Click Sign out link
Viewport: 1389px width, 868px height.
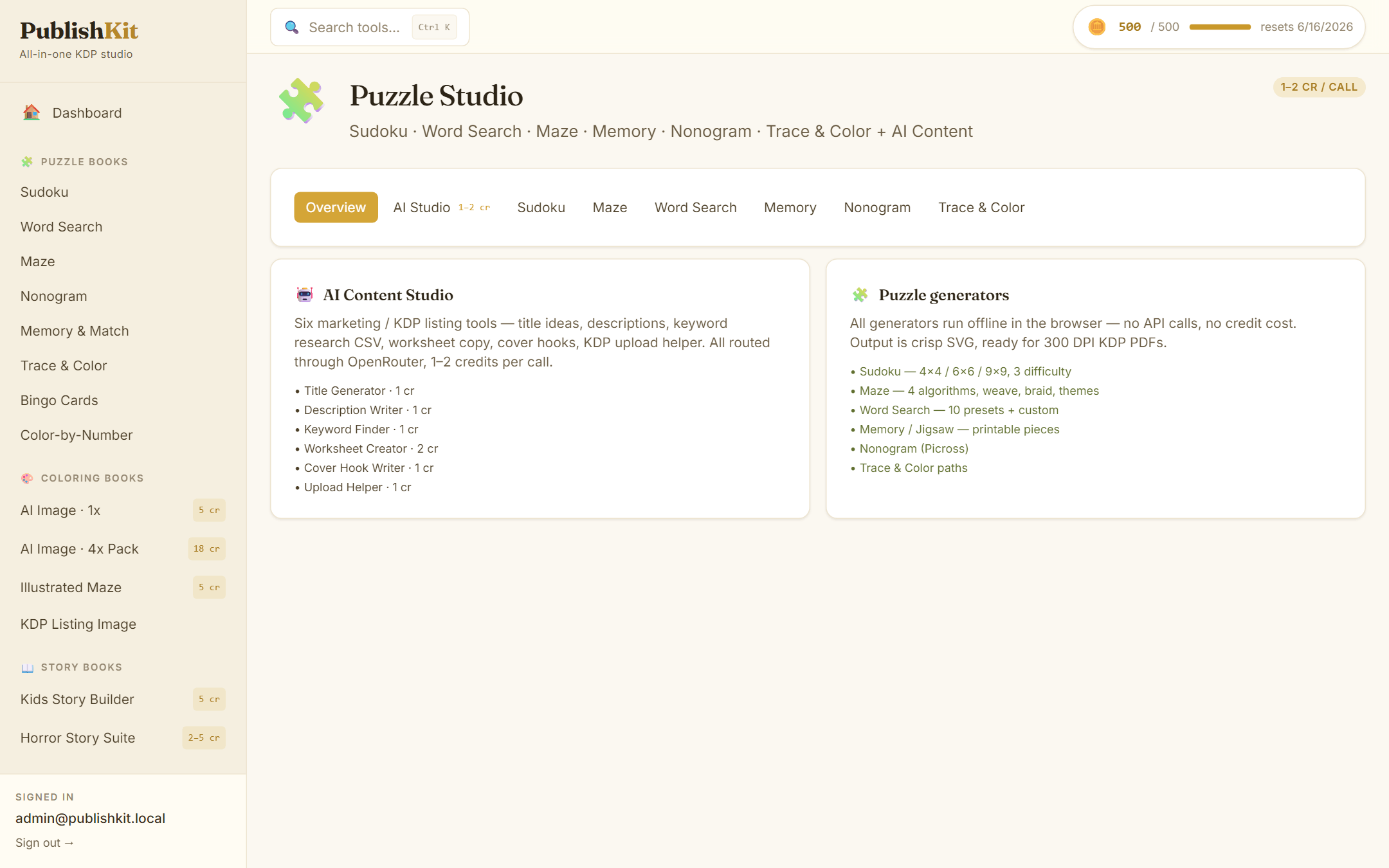point(44,842)
